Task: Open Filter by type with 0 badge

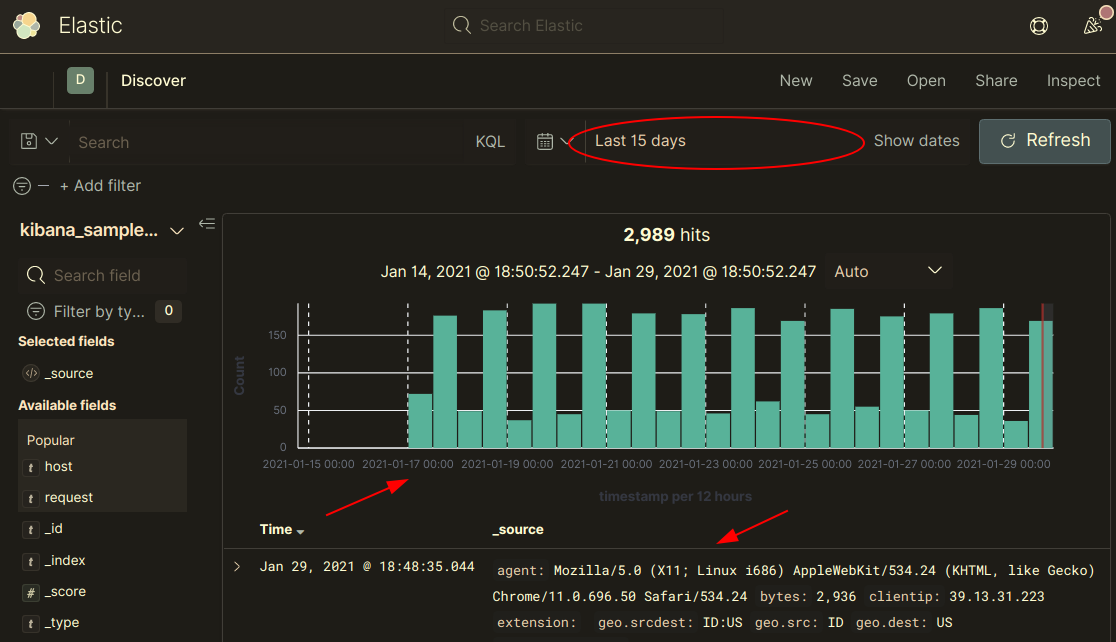Action: (x=104, y=311)
